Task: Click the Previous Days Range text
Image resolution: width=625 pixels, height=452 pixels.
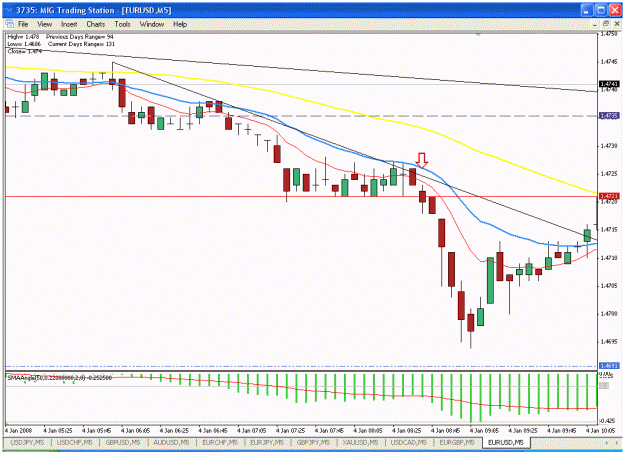Action: coord(80,37)
